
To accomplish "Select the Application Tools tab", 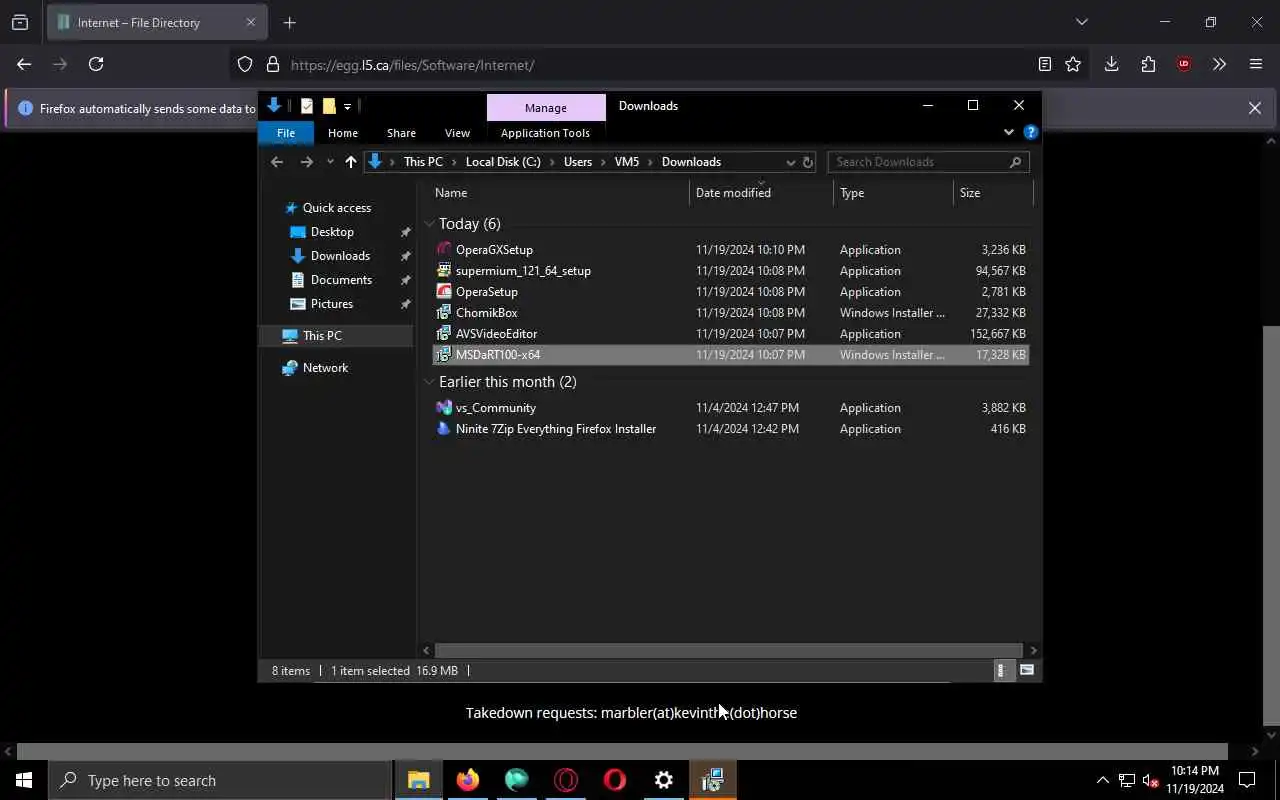I will (x=545, y=133).
